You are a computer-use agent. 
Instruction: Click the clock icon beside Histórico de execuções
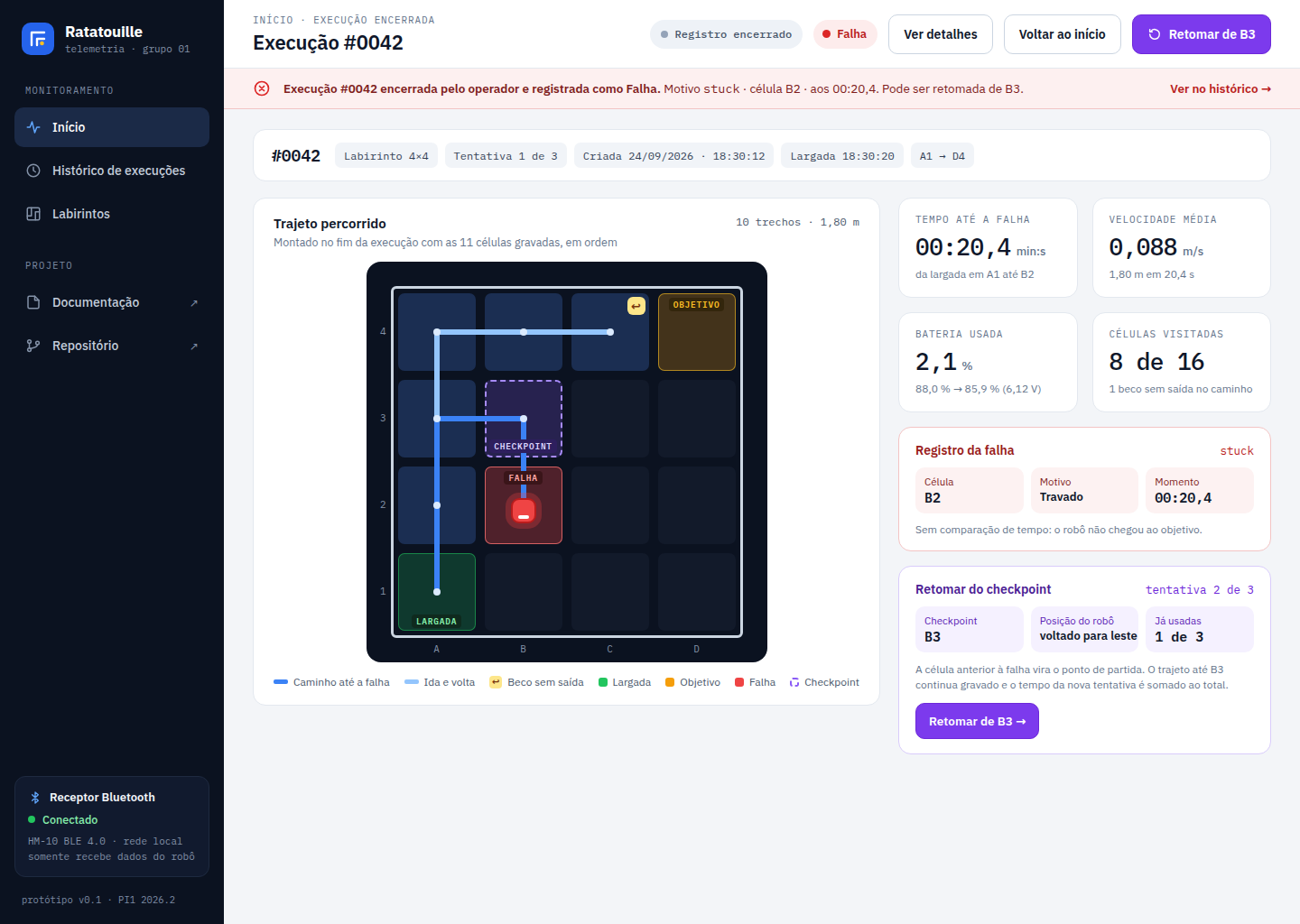point(33,171)
